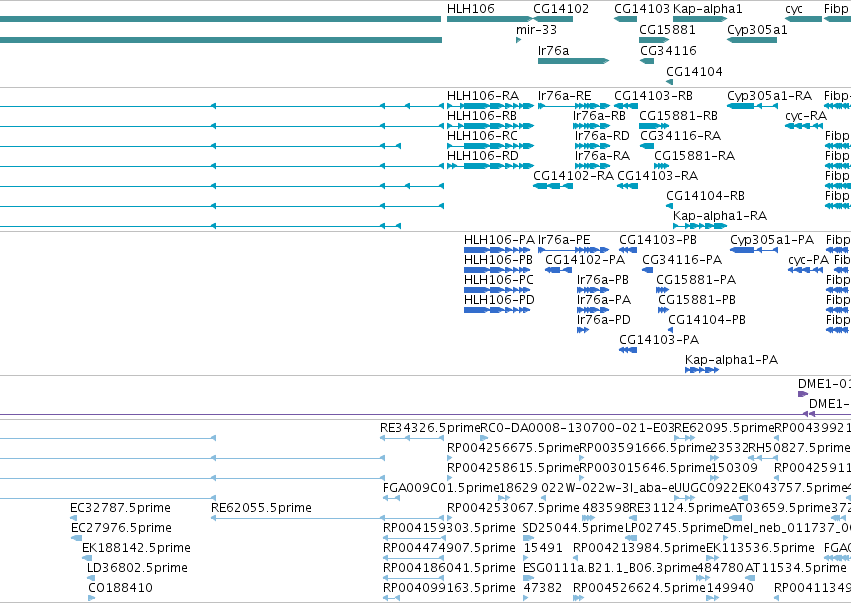Select transcript Ir76a-RB
This screenshot has height=603, width=851.
(599, 116)
